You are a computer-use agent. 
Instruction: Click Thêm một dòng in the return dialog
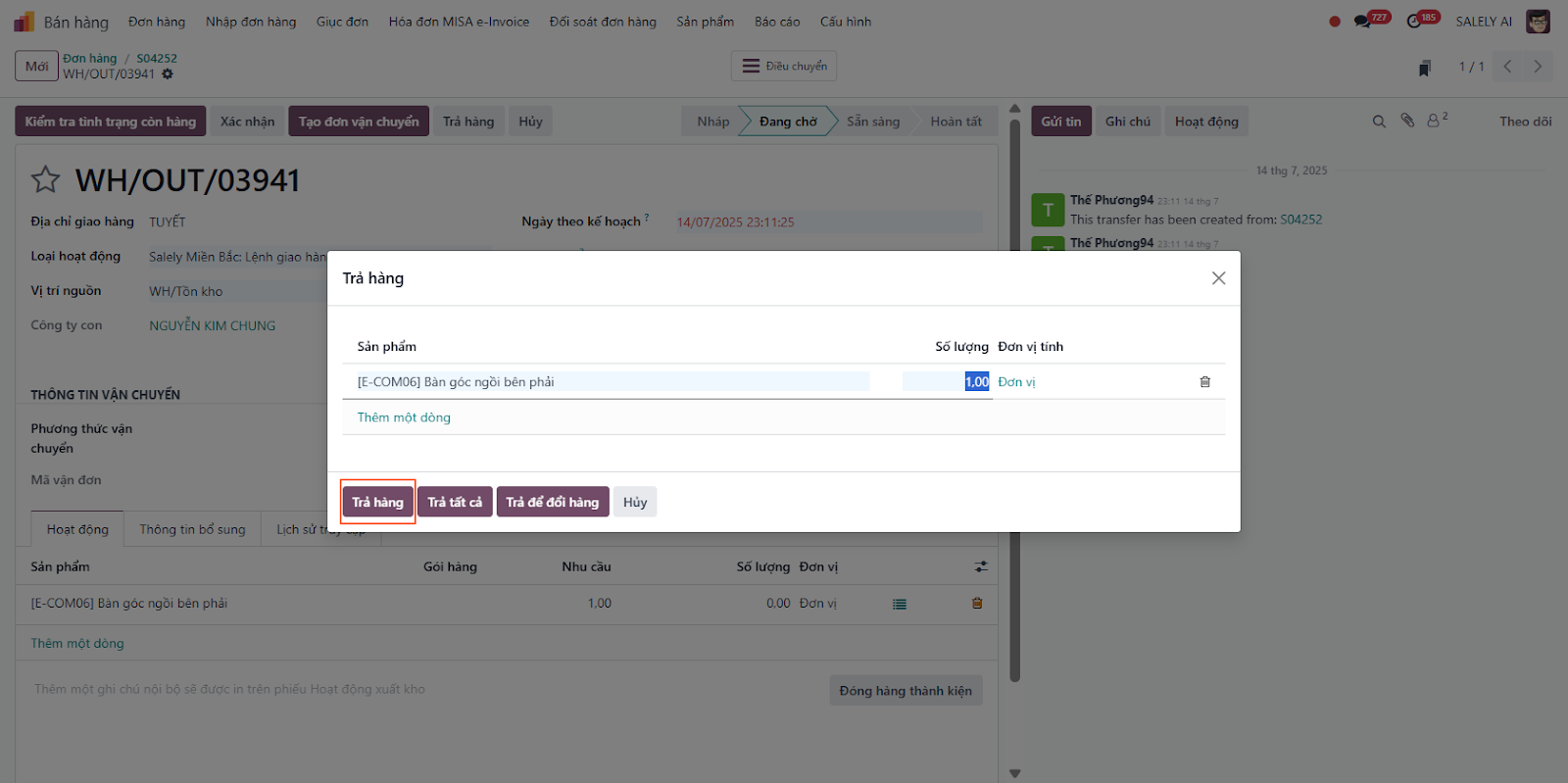[404, 417]
